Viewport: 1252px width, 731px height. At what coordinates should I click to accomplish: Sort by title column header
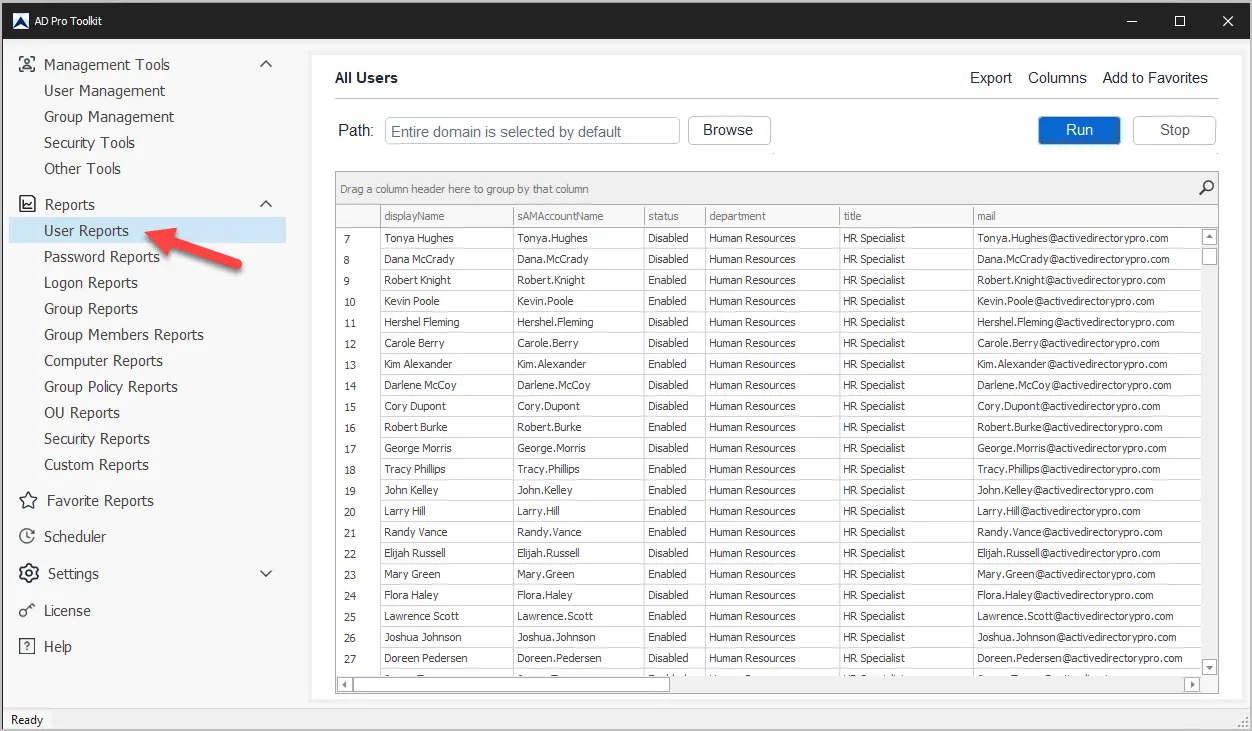pos(906,216)
